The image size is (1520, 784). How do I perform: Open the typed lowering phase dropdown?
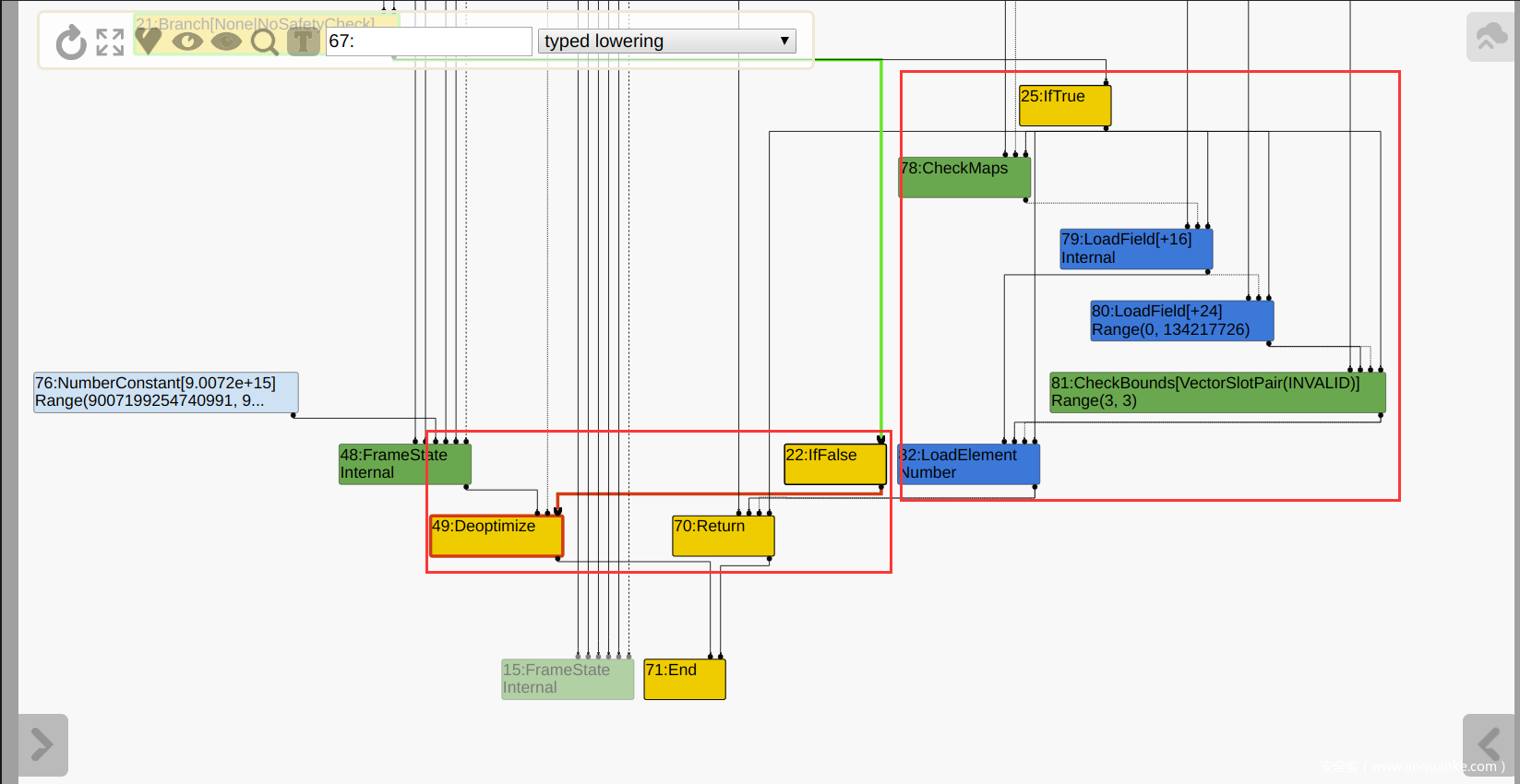(x=666, y=42)
